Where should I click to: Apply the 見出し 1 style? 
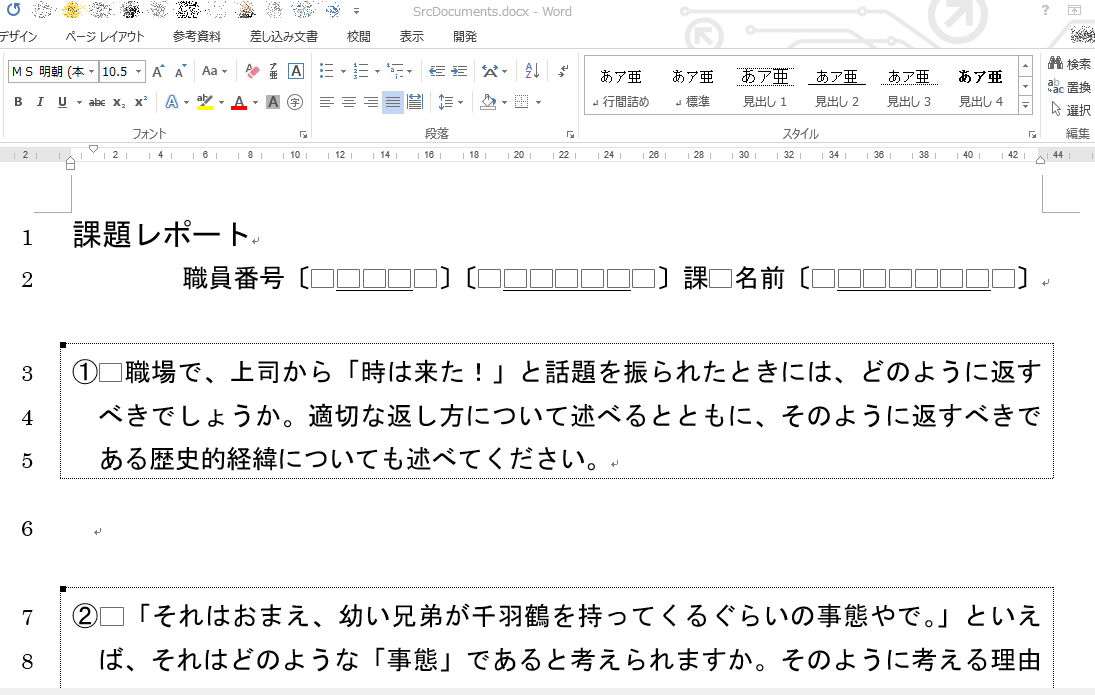(765, 85)
